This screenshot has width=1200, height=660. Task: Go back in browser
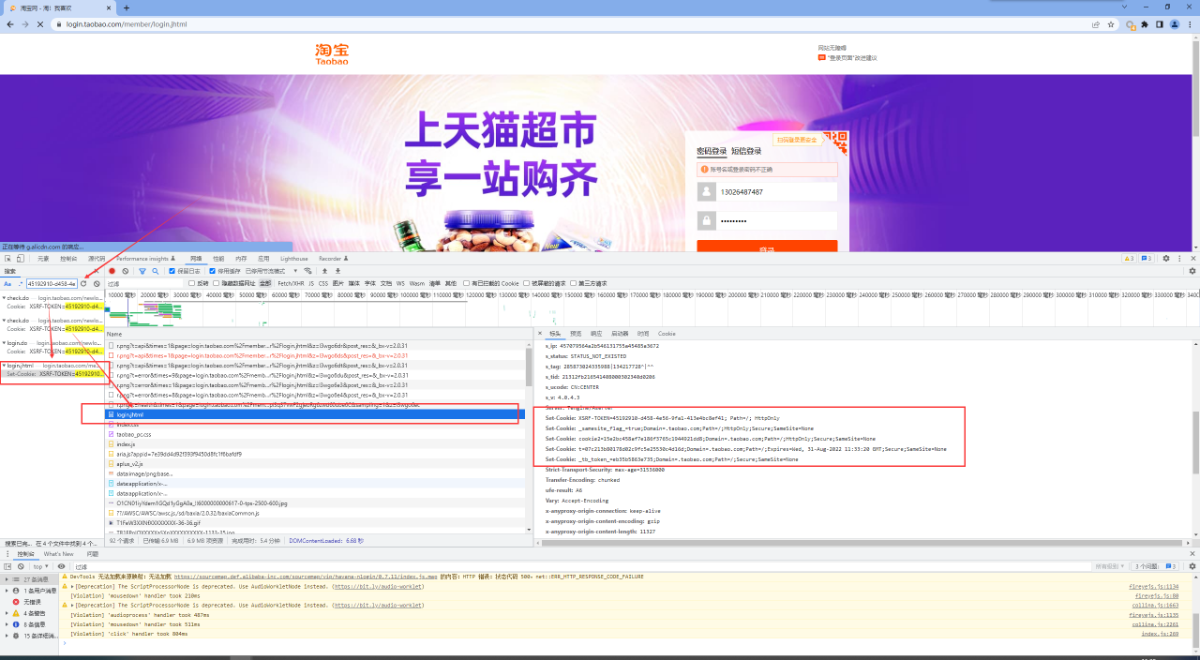pos(10,23)
